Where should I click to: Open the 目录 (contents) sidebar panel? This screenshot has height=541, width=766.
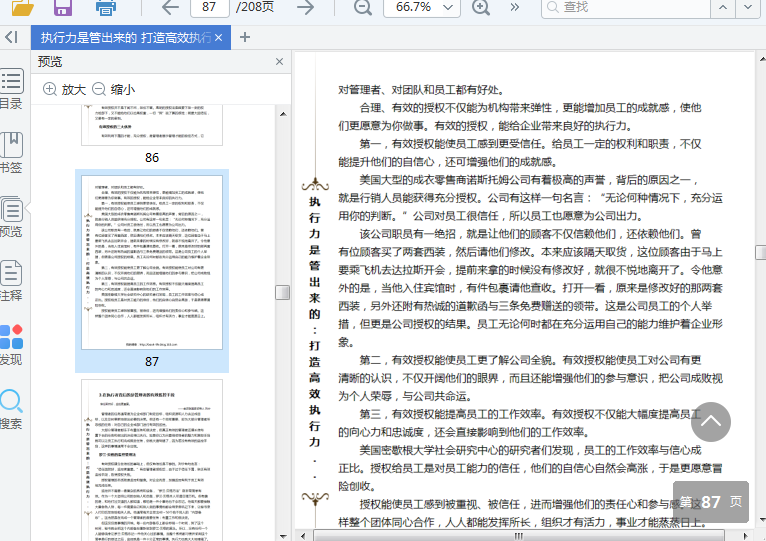click(11, 89)
